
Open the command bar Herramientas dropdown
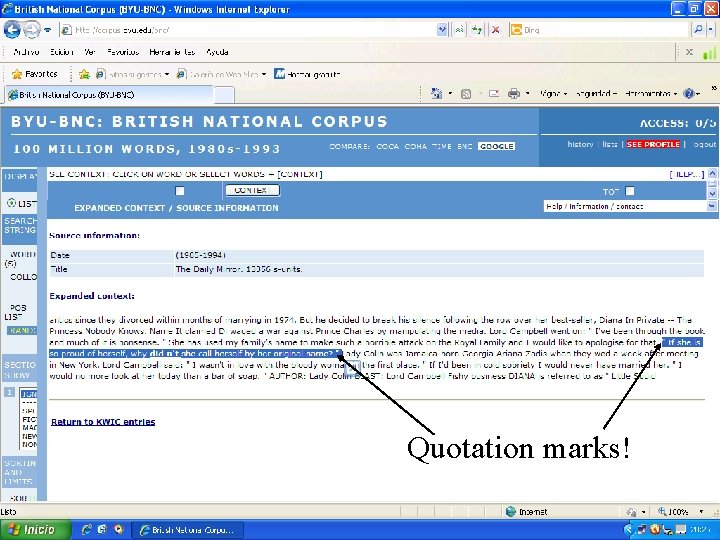[651, 94]
